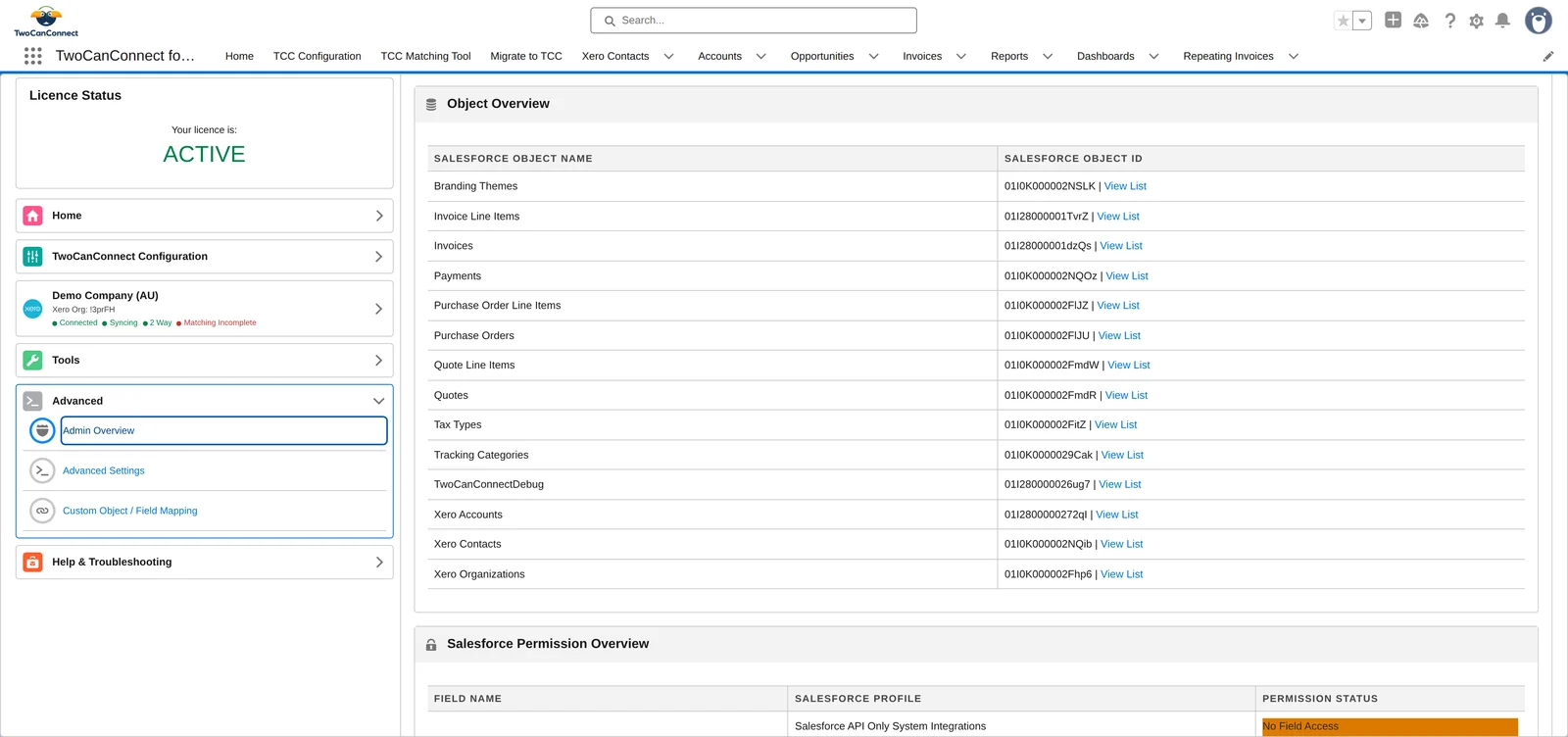Open the Opportunities tab dropdown arrow
Image resolution: width=1568 pixels, height=737 pixels.
coord(873,57)
